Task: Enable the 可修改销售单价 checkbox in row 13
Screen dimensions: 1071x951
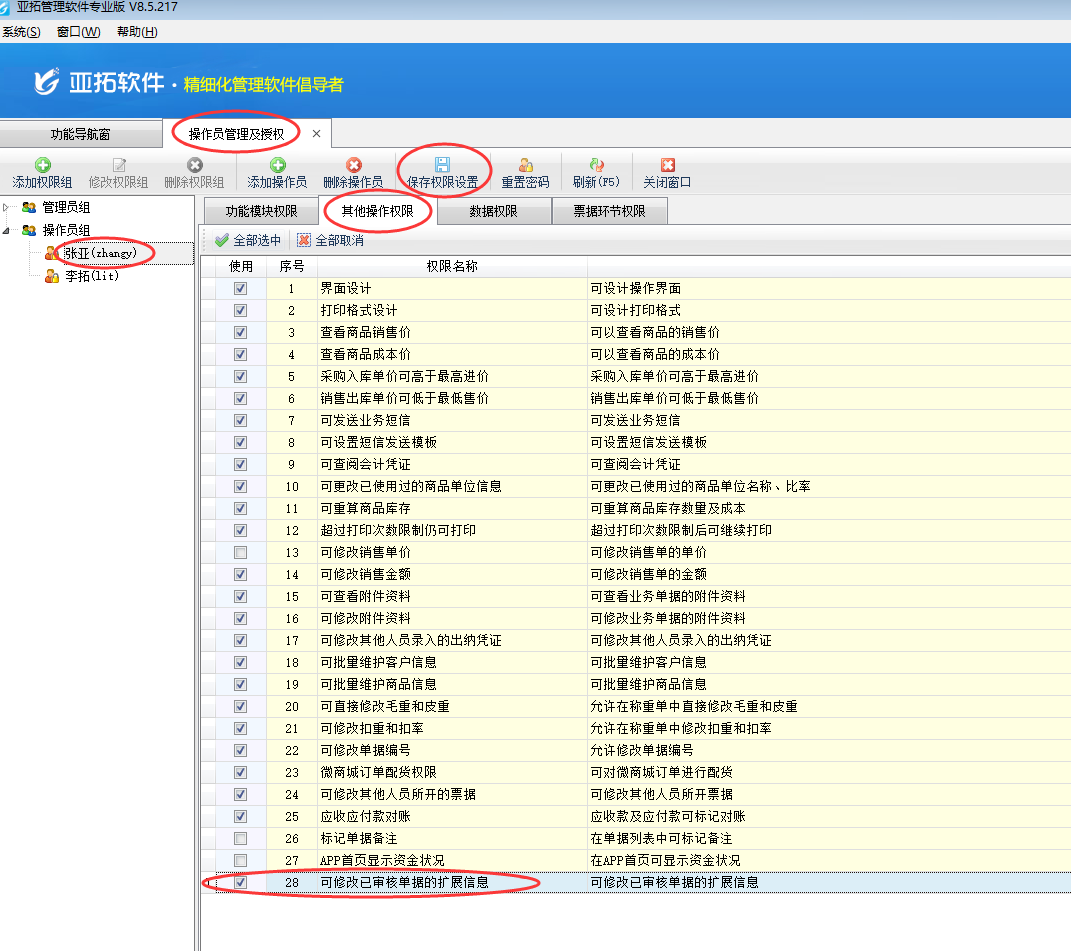Action: pyautogui.click(x=240, y=552)
